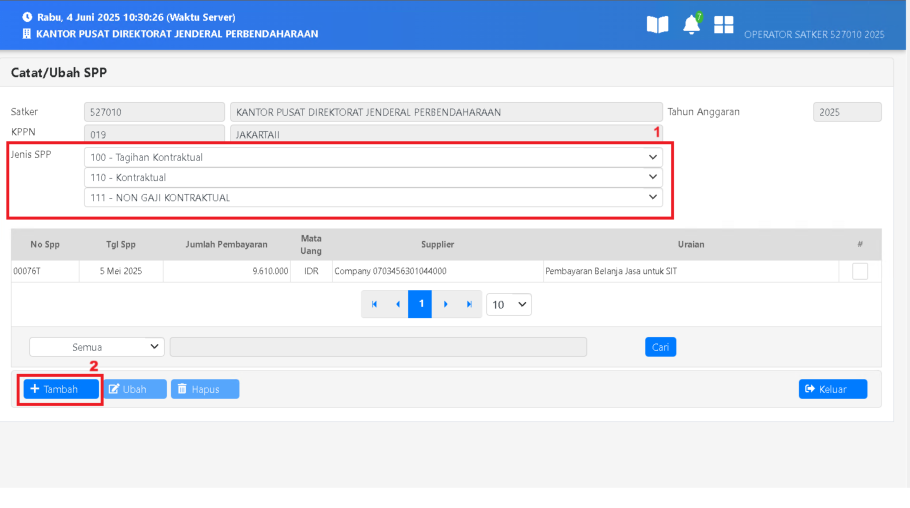Expand the 100 - Tagihan Kontraktual dropdown
The image size is (910, 508).
pyautogui.click(x=373, y=157)
